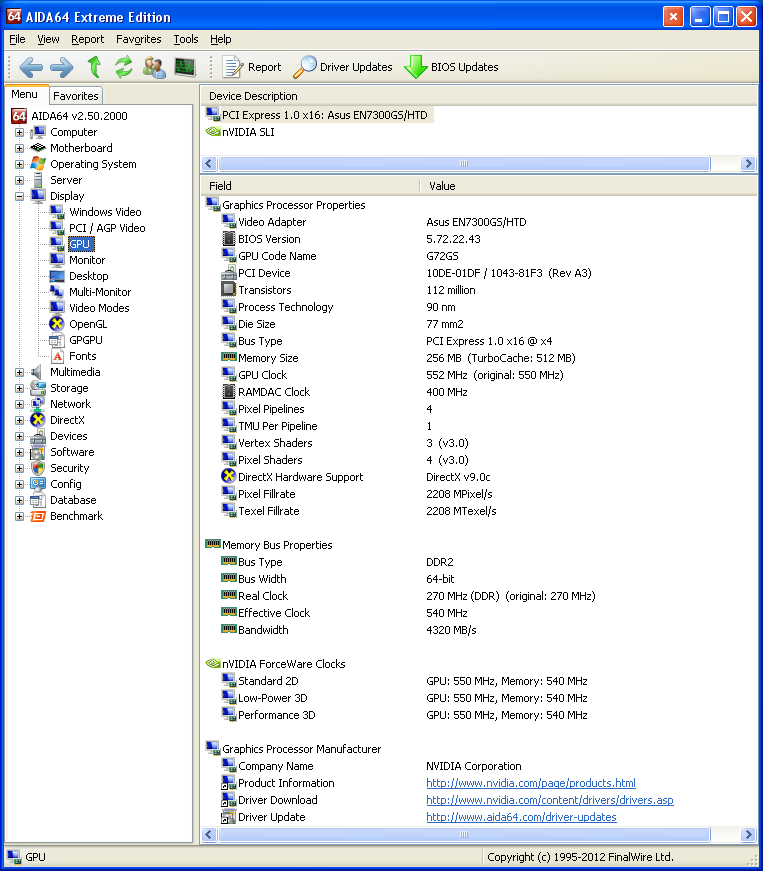This screenshot has width=763, height=871.
Task: Click the Operating System Windows flag icon
Action: [x=38, y=164]
